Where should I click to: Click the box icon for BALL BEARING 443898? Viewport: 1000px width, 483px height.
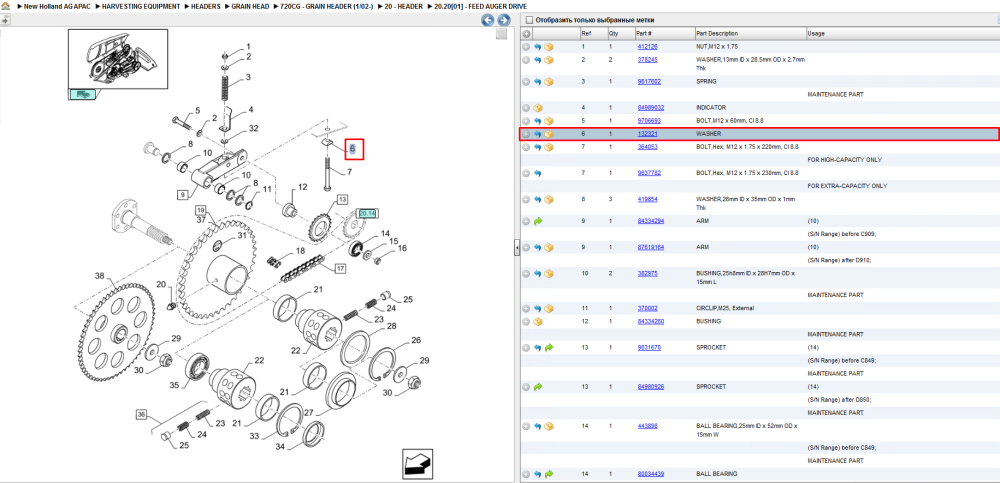548,426
